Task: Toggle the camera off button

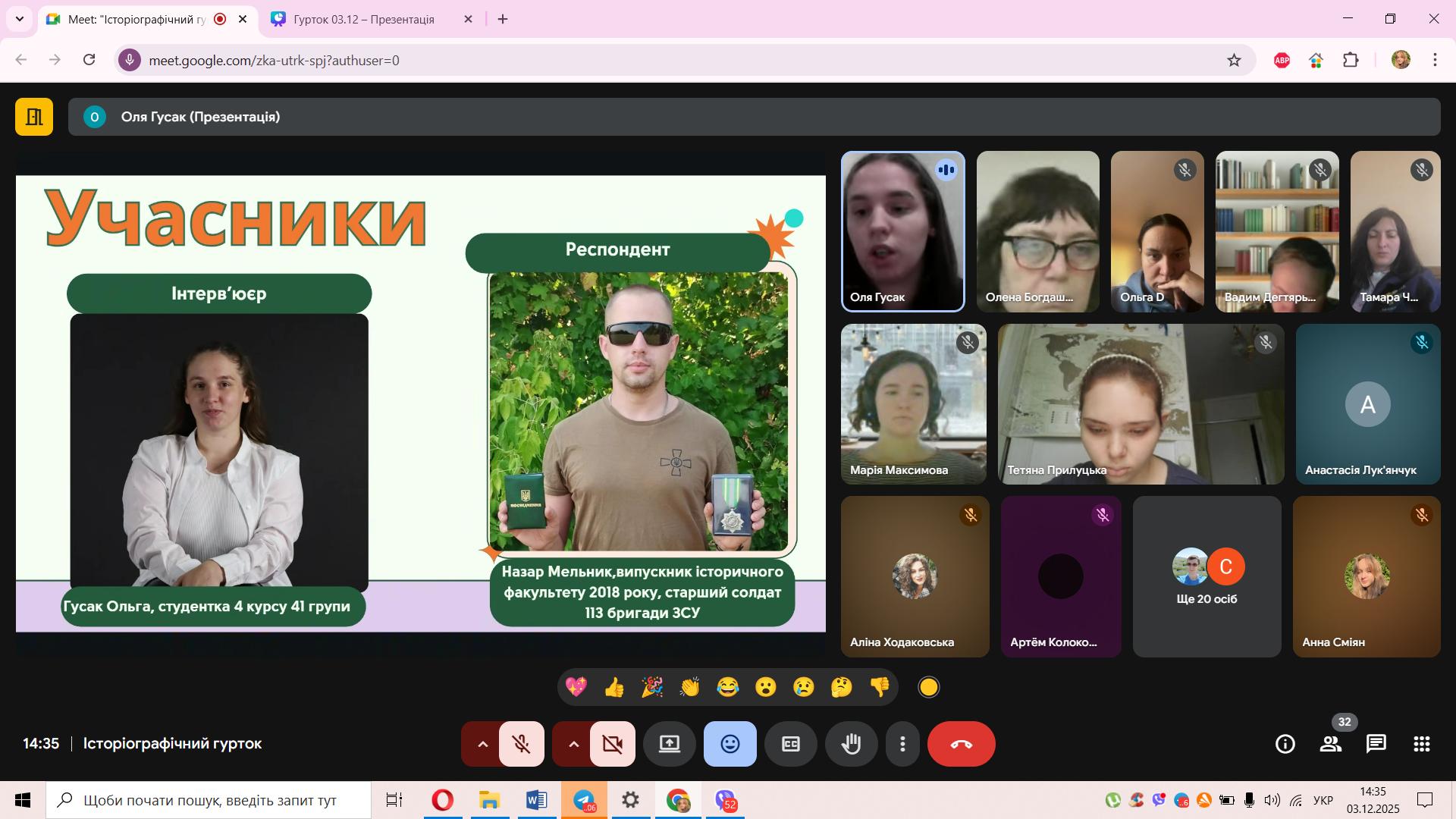Action: click(612, 744)
